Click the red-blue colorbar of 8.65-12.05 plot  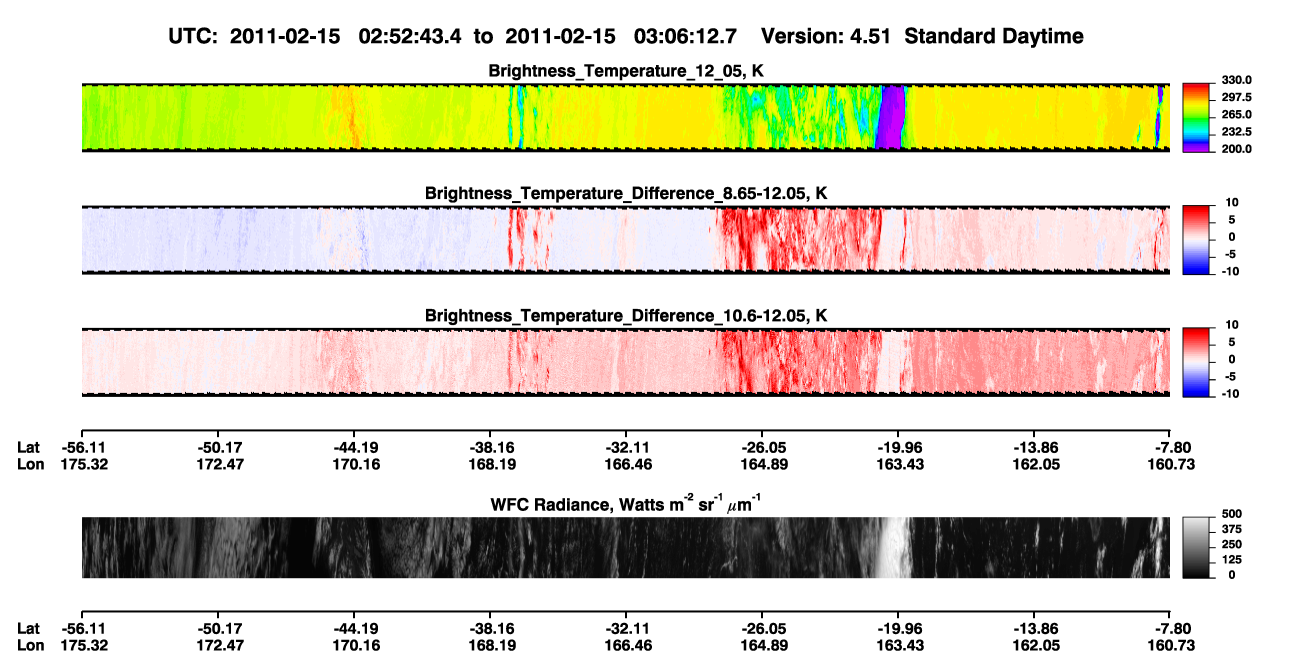coord(1197,239)
